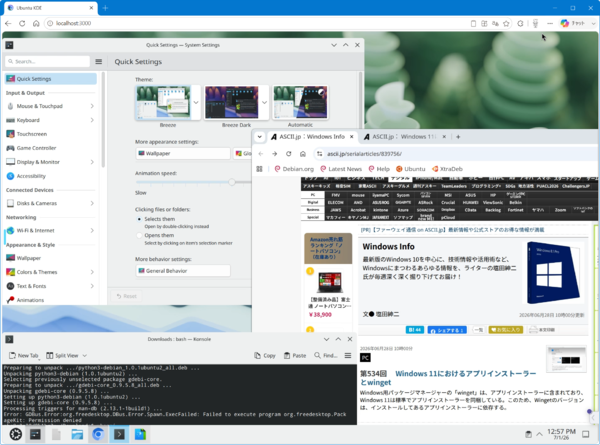Open the Latest News bookmark

click(x=341, y=169)
